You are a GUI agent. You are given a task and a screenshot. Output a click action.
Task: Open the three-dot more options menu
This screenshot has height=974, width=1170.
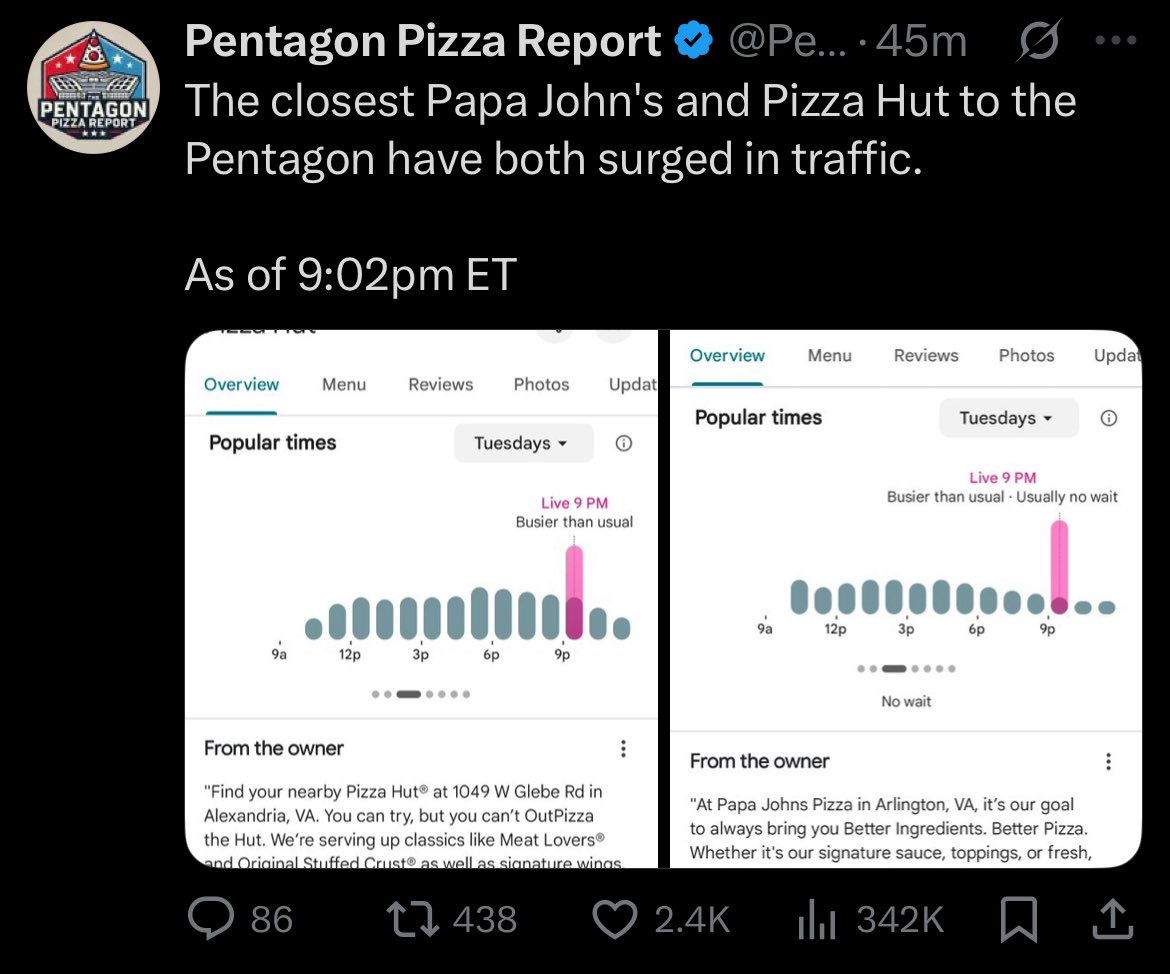[1116, 40]
